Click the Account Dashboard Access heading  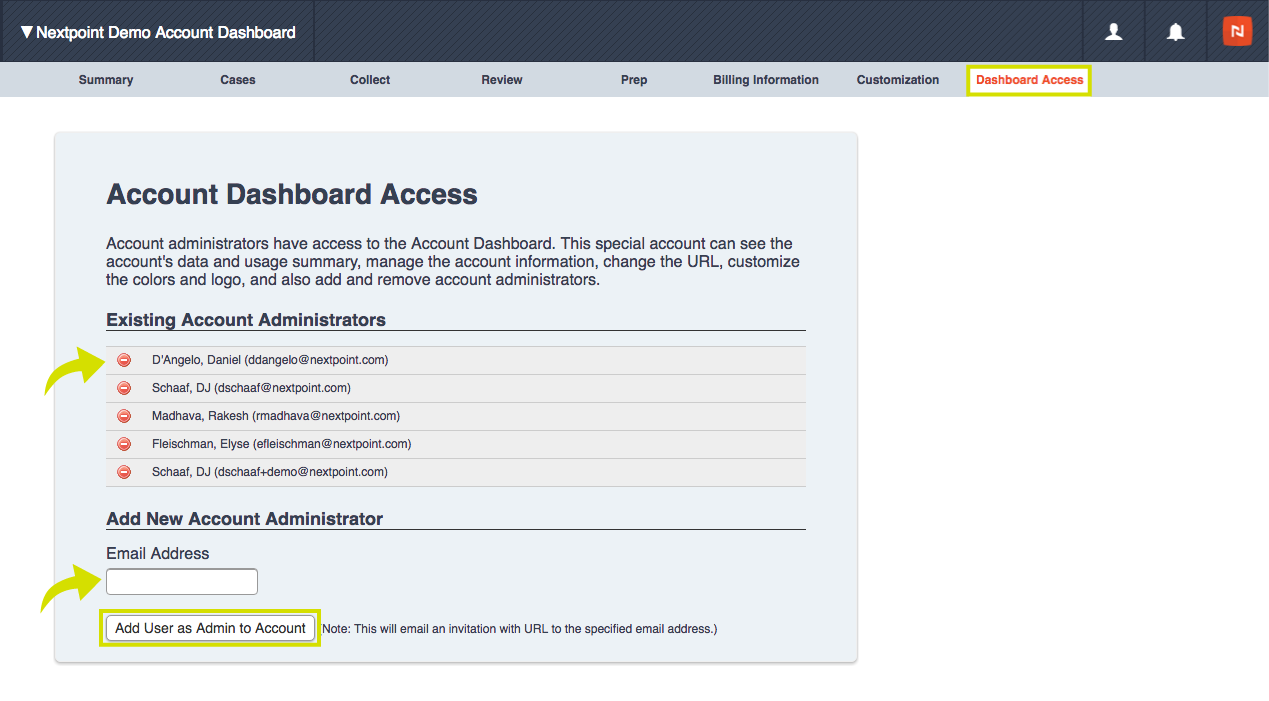(x=292, y=194)
